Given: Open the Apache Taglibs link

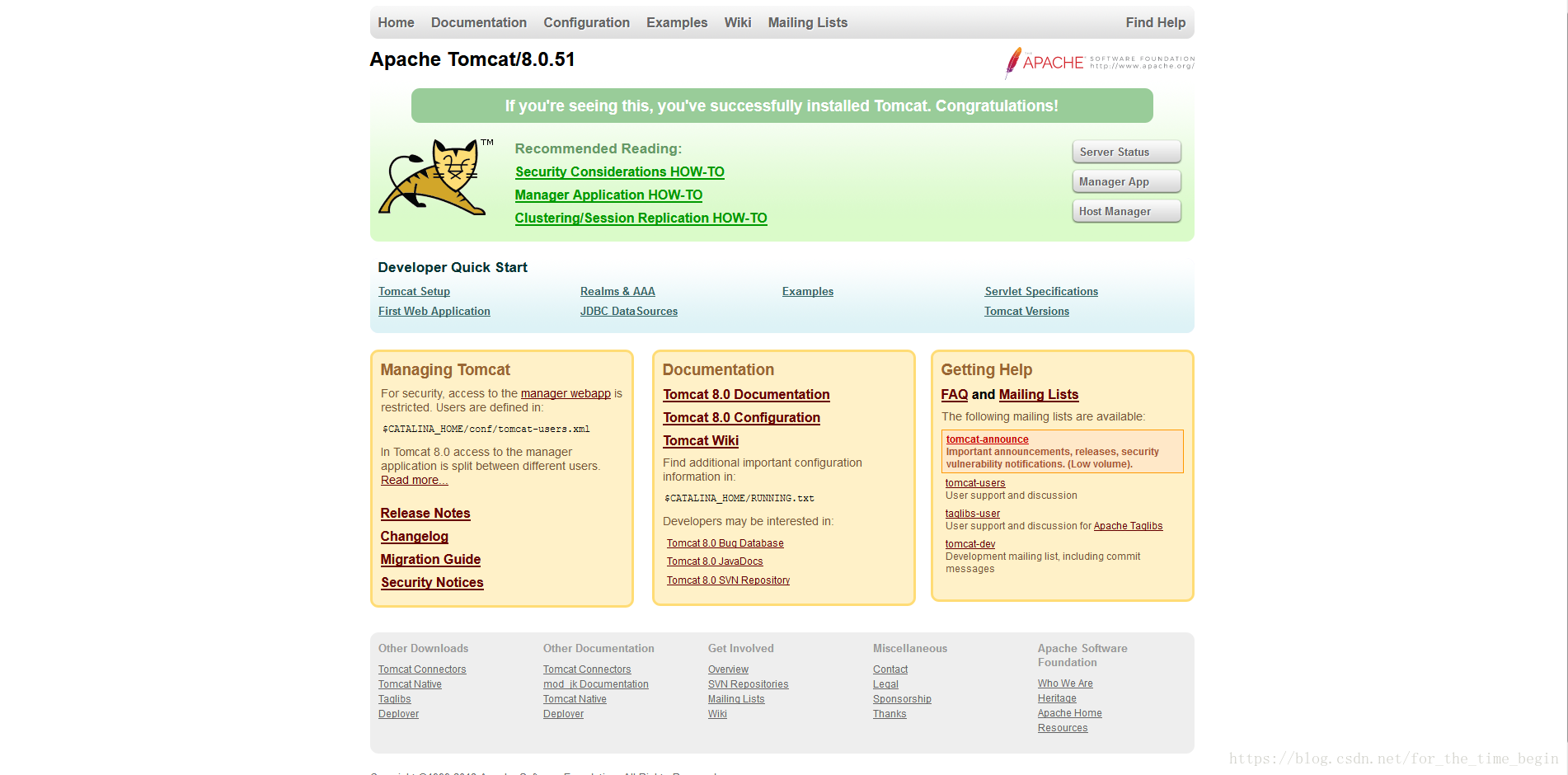Looking at the screenshot, I should pyautogui.click(x=1128, y=526).
